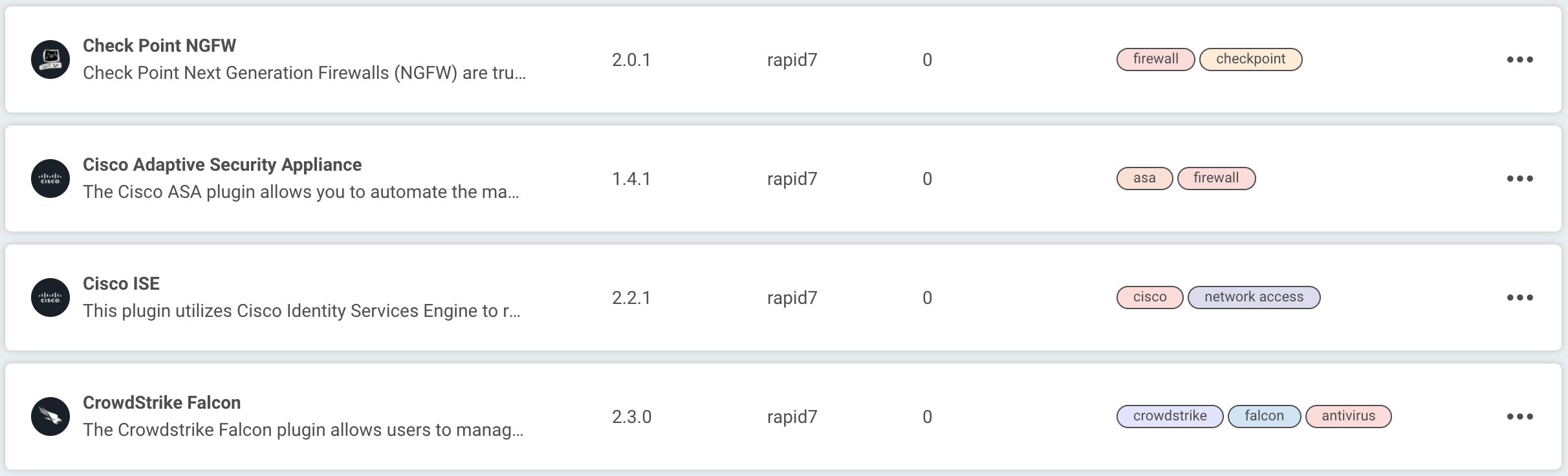
Task: Open more options for Check Point NGFW
Action: (1519, 59)
